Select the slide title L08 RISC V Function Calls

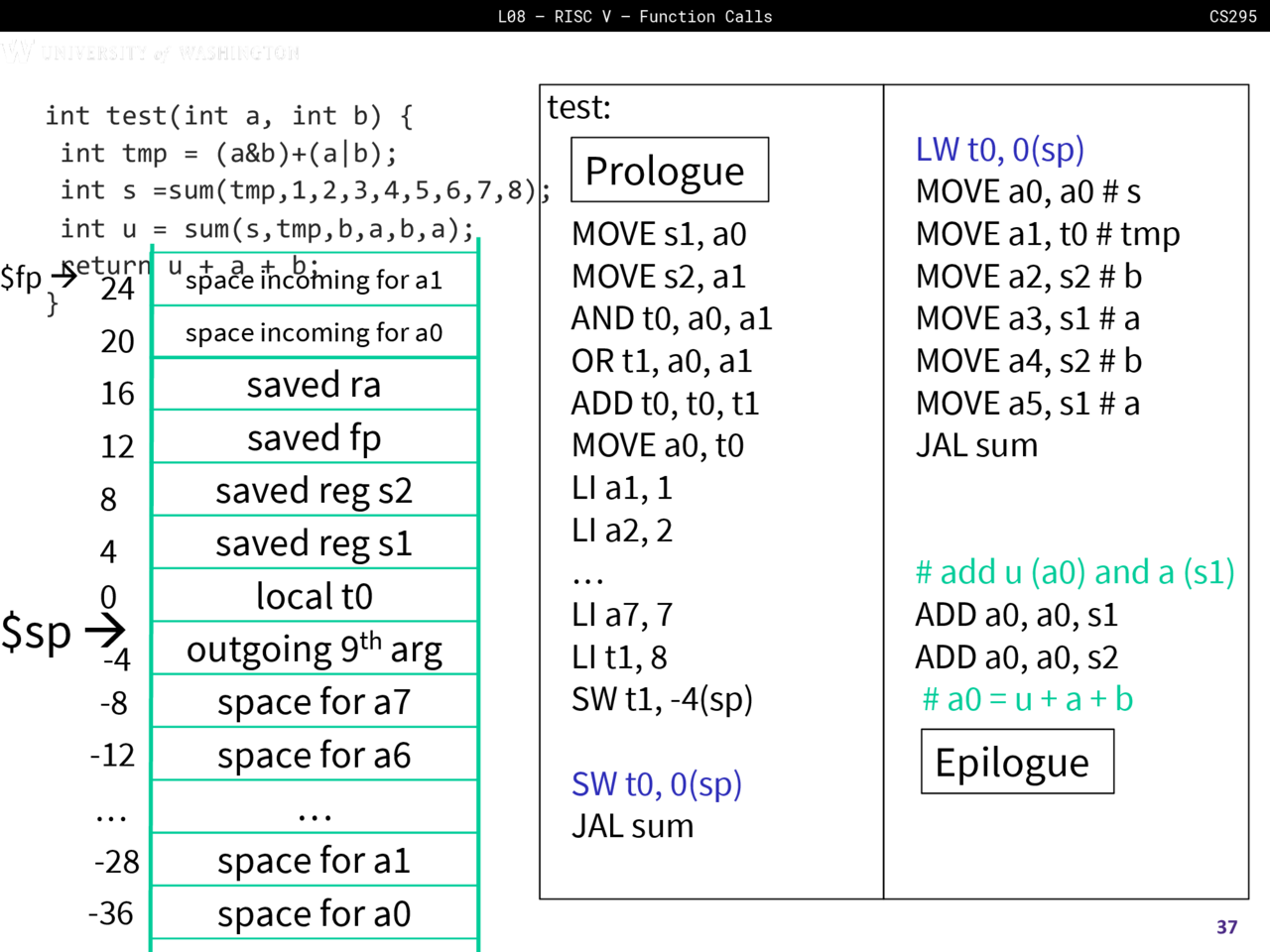635,16
